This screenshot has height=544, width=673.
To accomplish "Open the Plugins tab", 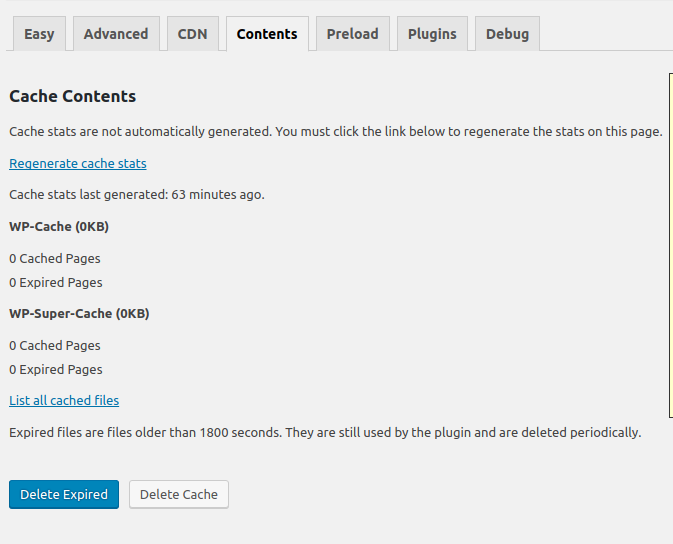I will [432, 33].
